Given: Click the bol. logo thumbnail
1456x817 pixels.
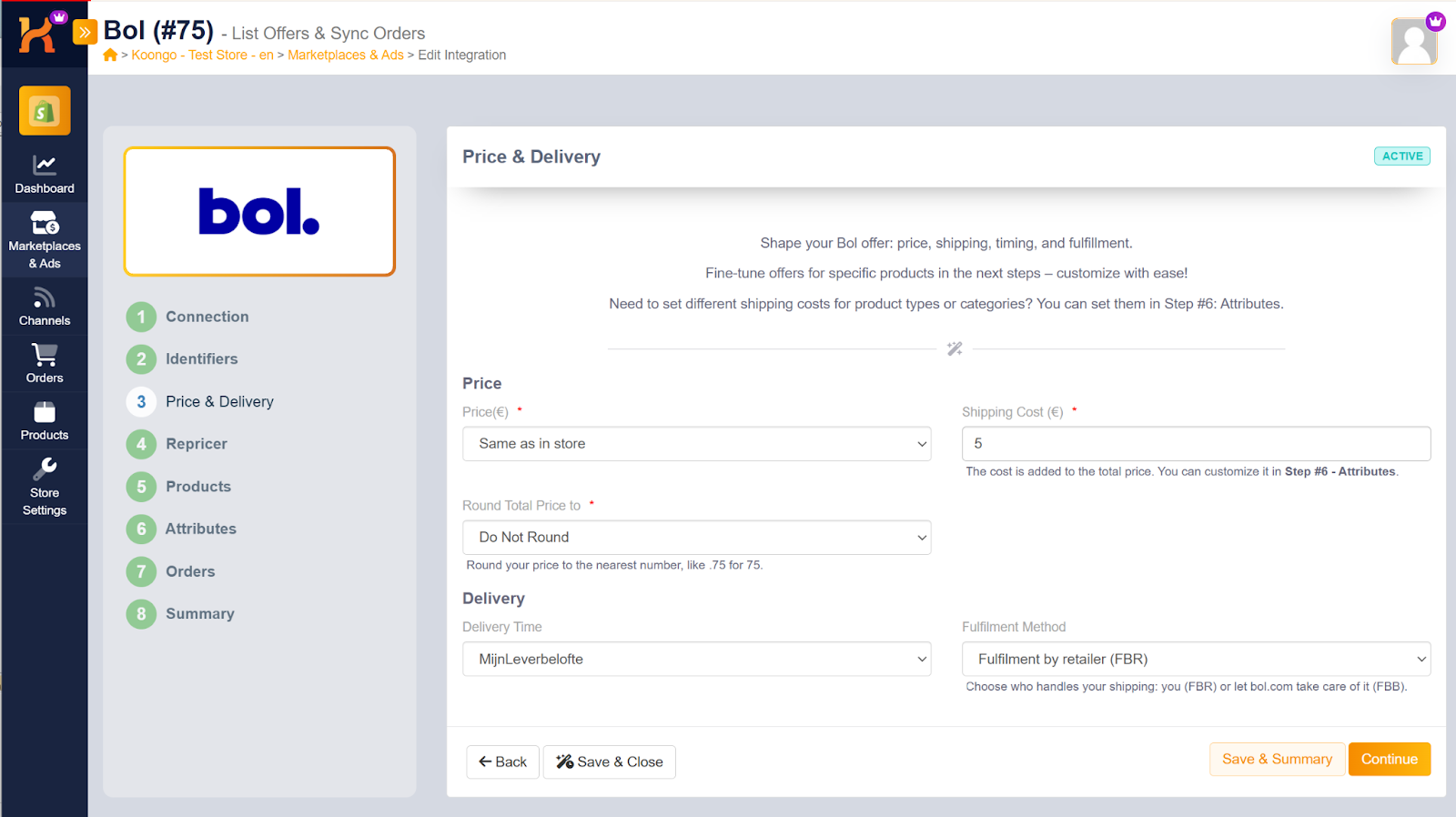Looking at the screenshot, I should (x=259, y=211).
